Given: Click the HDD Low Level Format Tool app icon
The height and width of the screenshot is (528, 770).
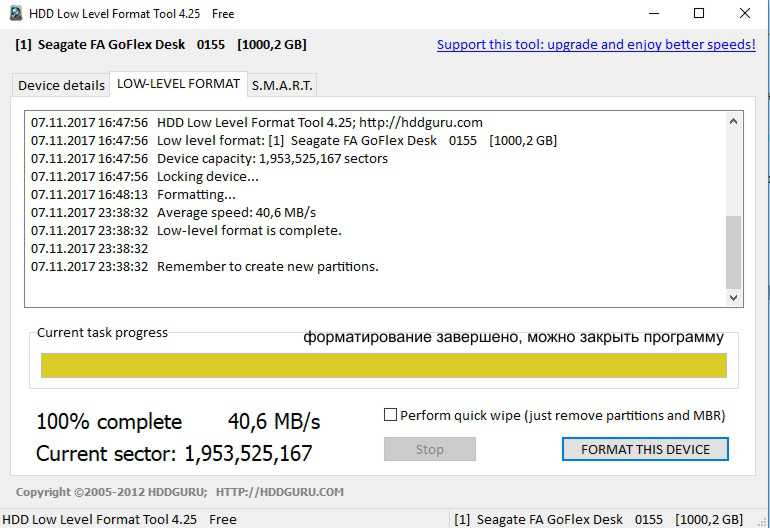Looking at the screenshot, I should point(16,13).
